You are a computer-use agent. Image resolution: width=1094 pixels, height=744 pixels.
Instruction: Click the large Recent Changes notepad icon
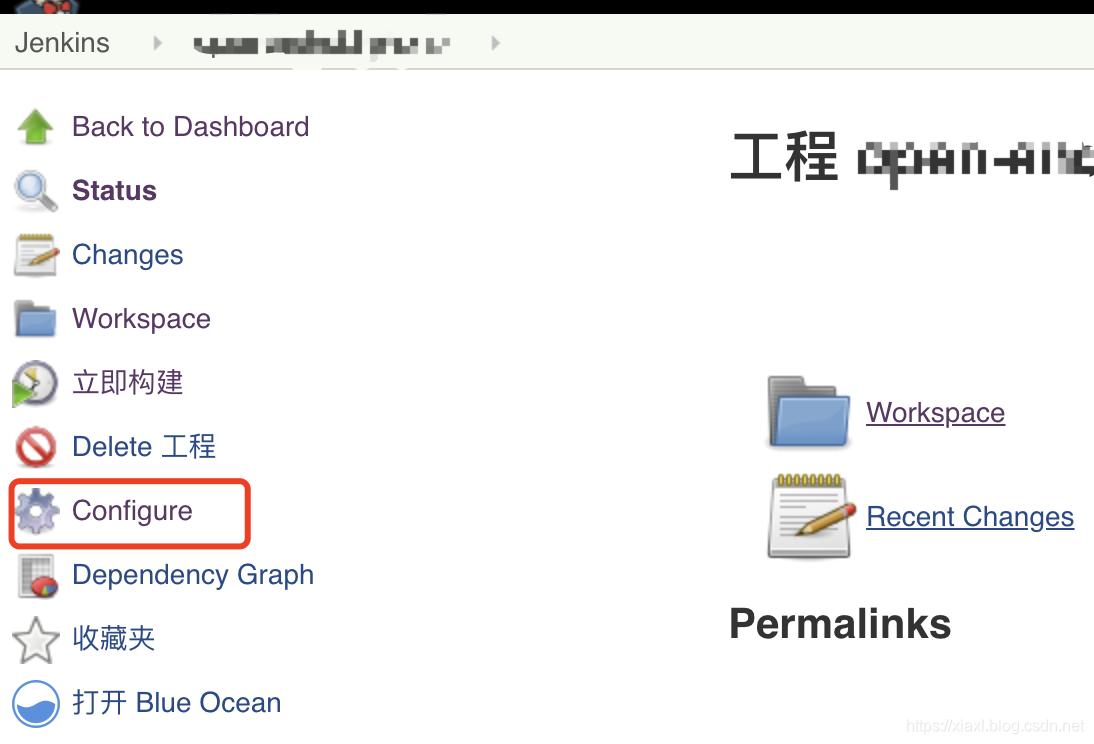pos(811,516)
